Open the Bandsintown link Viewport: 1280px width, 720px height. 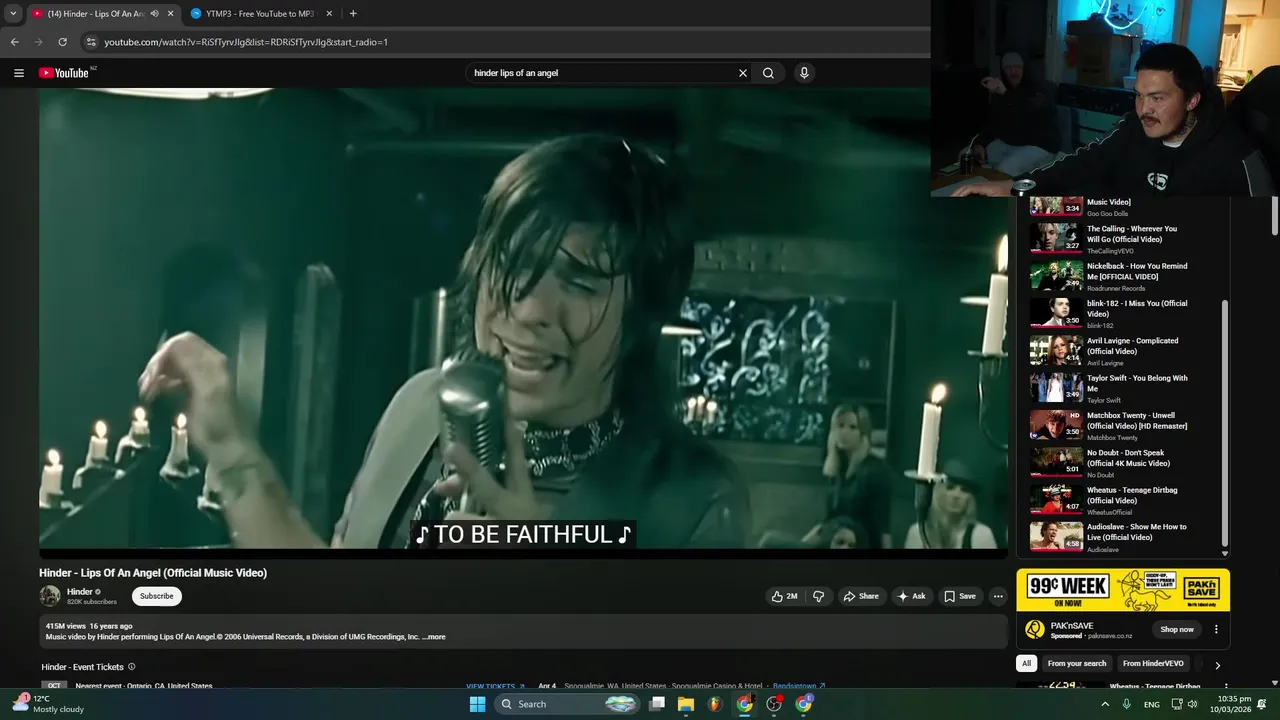tap(798, 687)
